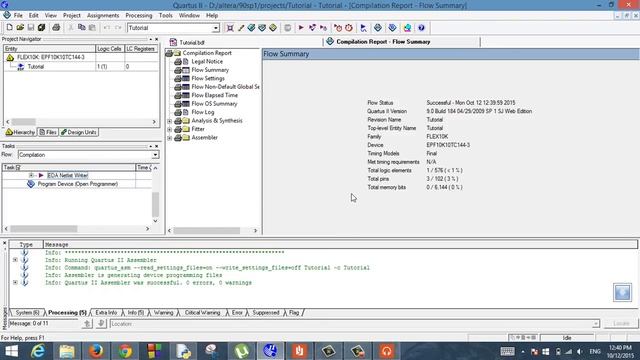
Task: Select Flow Elapsed Time report
Action: [214, 95]
